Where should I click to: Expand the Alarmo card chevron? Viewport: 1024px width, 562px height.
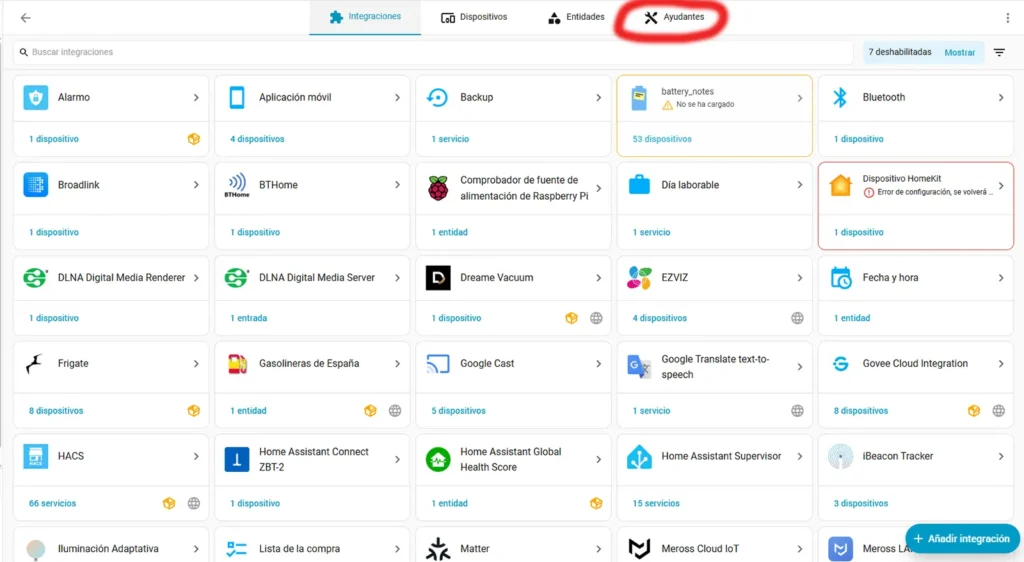tap(196, 97)
